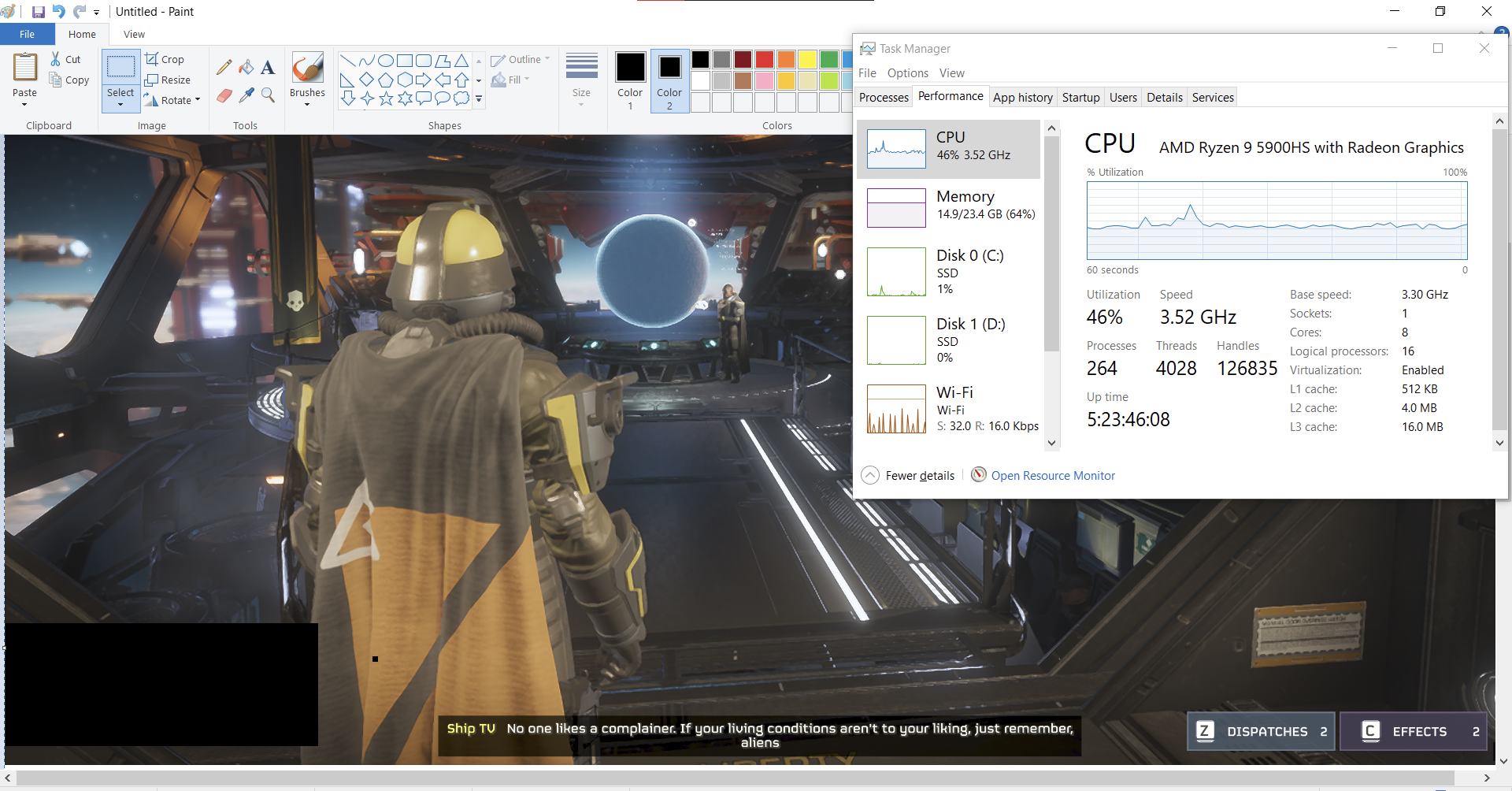Choose the Down arrow shape
The width and height of the screenshot is (1512, 791).
click(347, 98)
